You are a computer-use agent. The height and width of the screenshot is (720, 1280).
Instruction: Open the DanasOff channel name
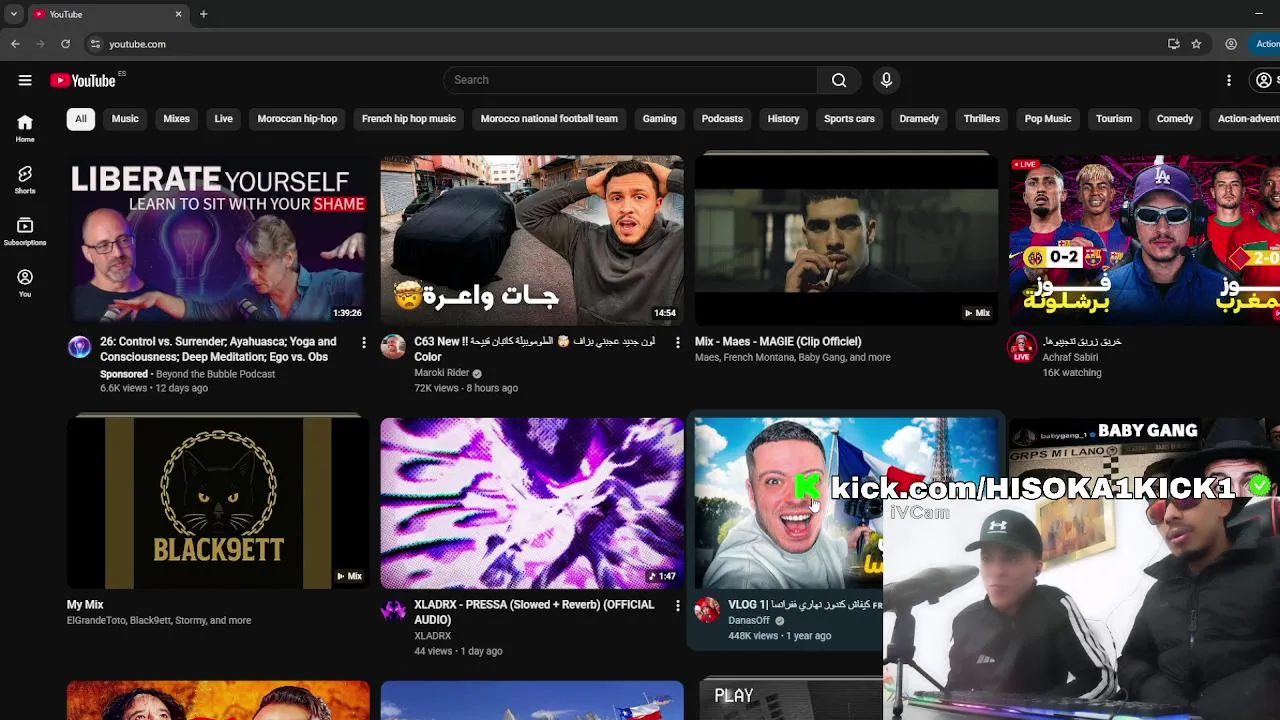click(x=749, y=621)
